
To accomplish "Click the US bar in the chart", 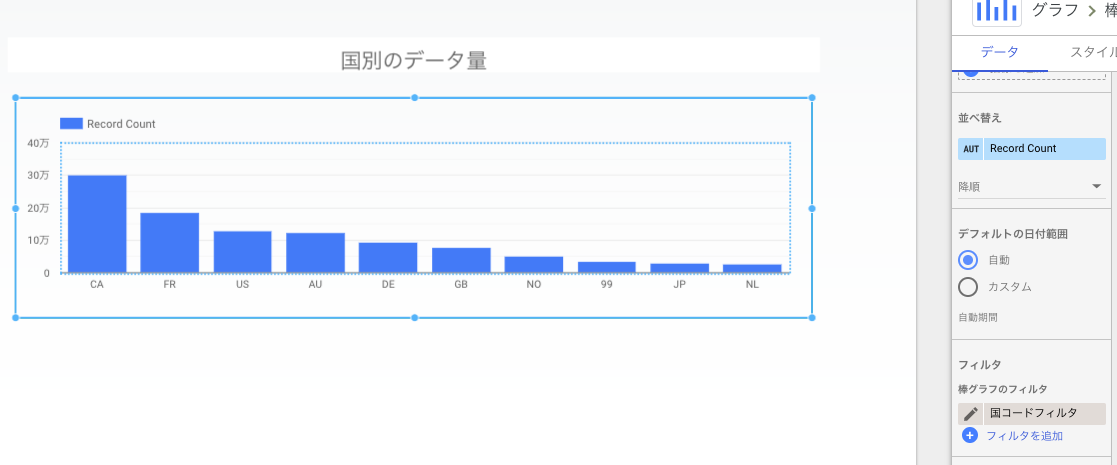I will (242, 252).
